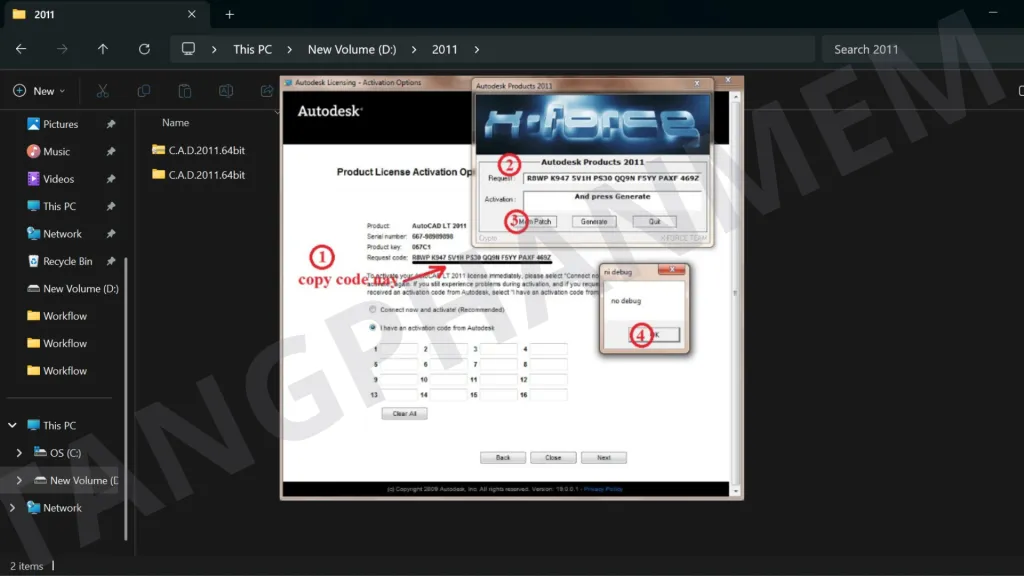Choose "I have an activation code" radio button
The height and width of the screenshot is (576, 1024).
[x=374, y=327]
